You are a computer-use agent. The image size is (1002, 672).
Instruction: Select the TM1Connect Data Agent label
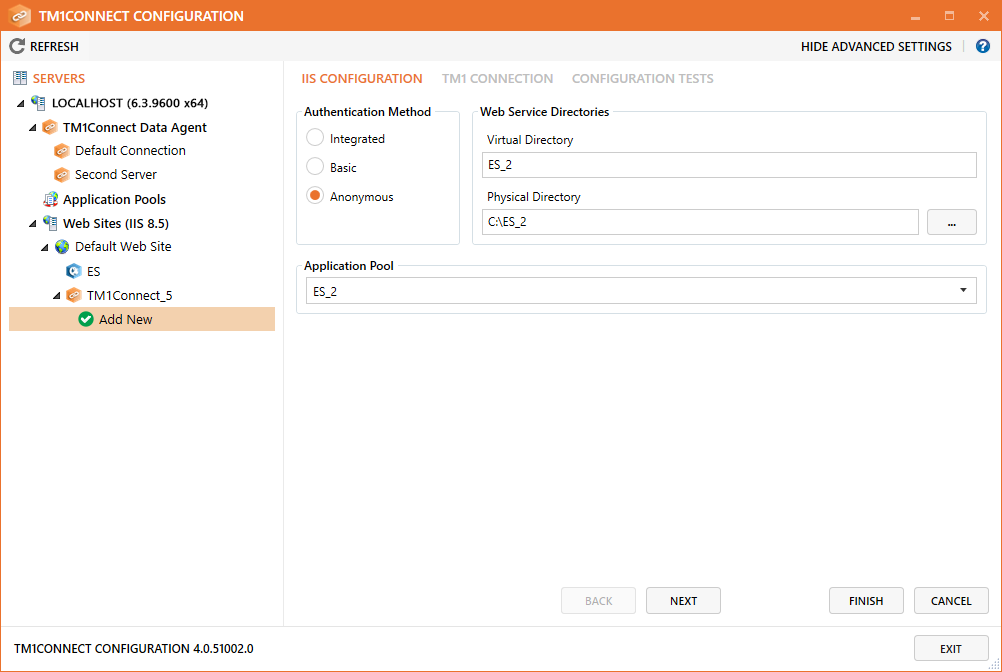click(135, 127)
